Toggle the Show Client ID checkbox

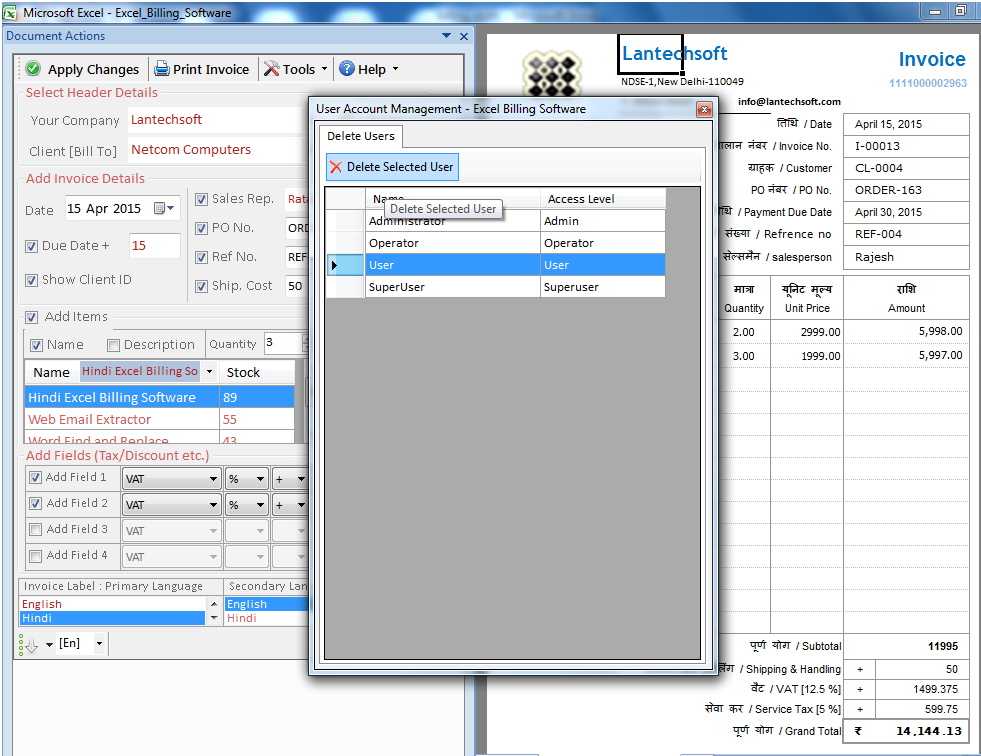(x=31, y=280)
